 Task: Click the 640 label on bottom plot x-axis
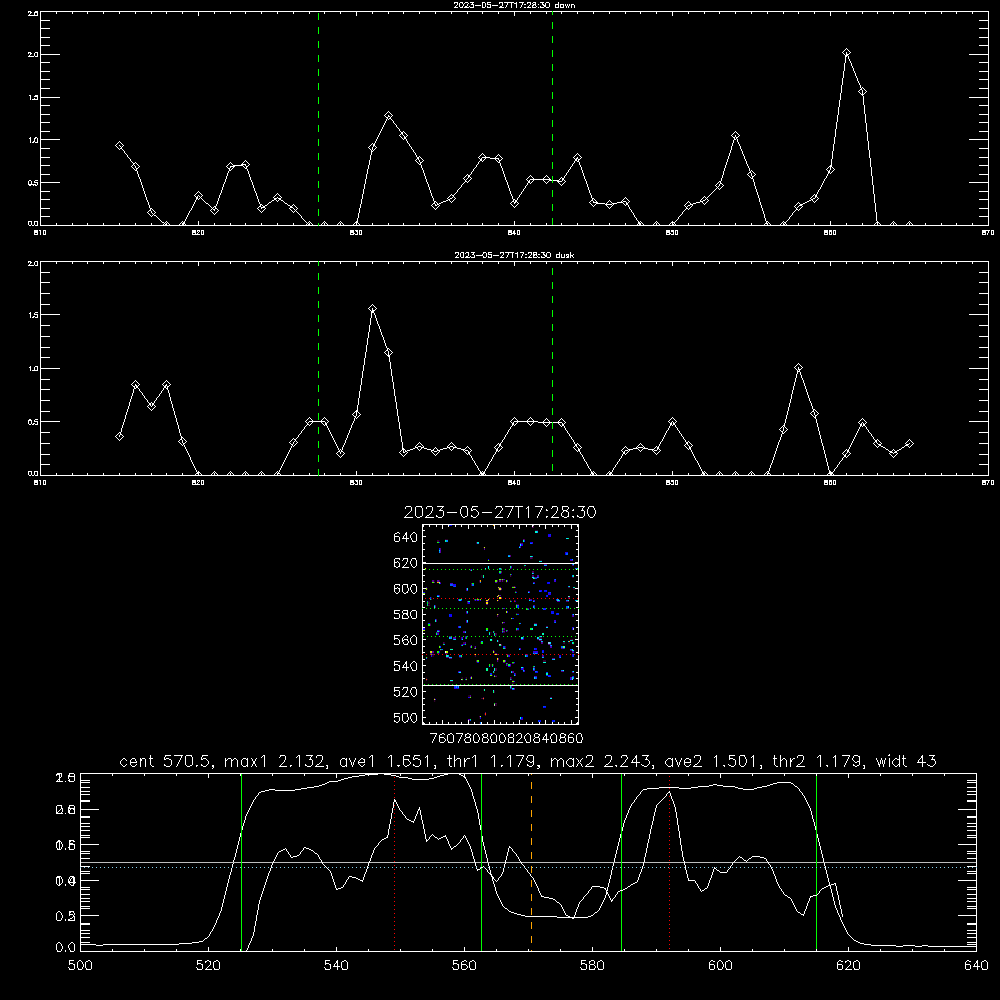point(976,966)
